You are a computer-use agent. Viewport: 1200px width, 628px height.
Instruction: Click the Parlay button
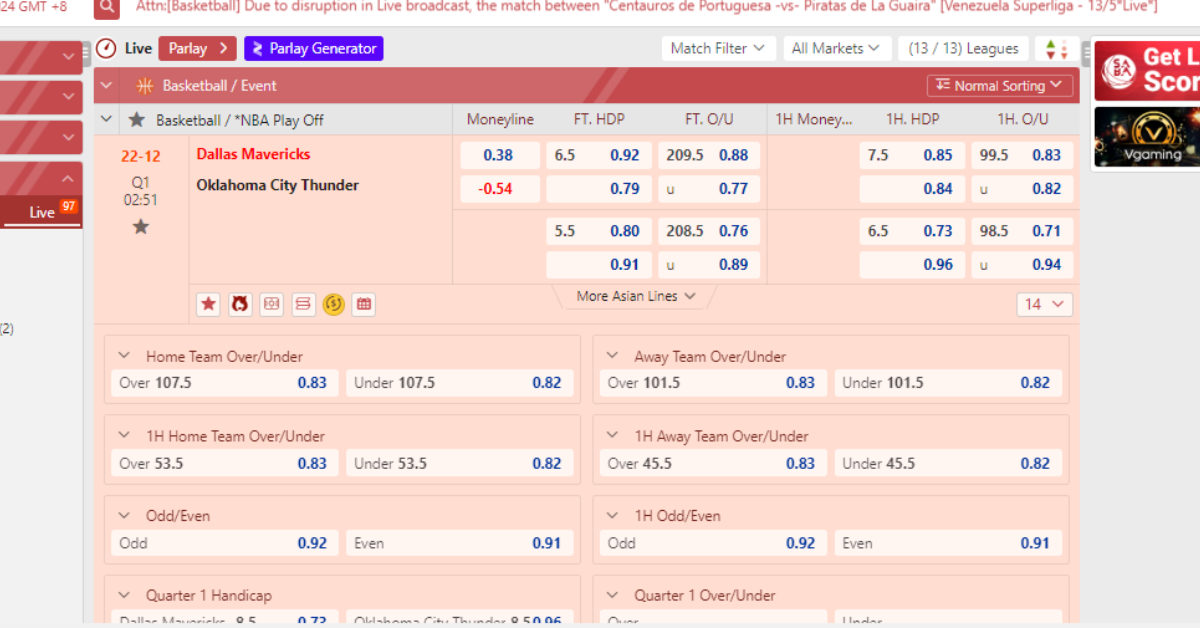click(x=198, y=48)
